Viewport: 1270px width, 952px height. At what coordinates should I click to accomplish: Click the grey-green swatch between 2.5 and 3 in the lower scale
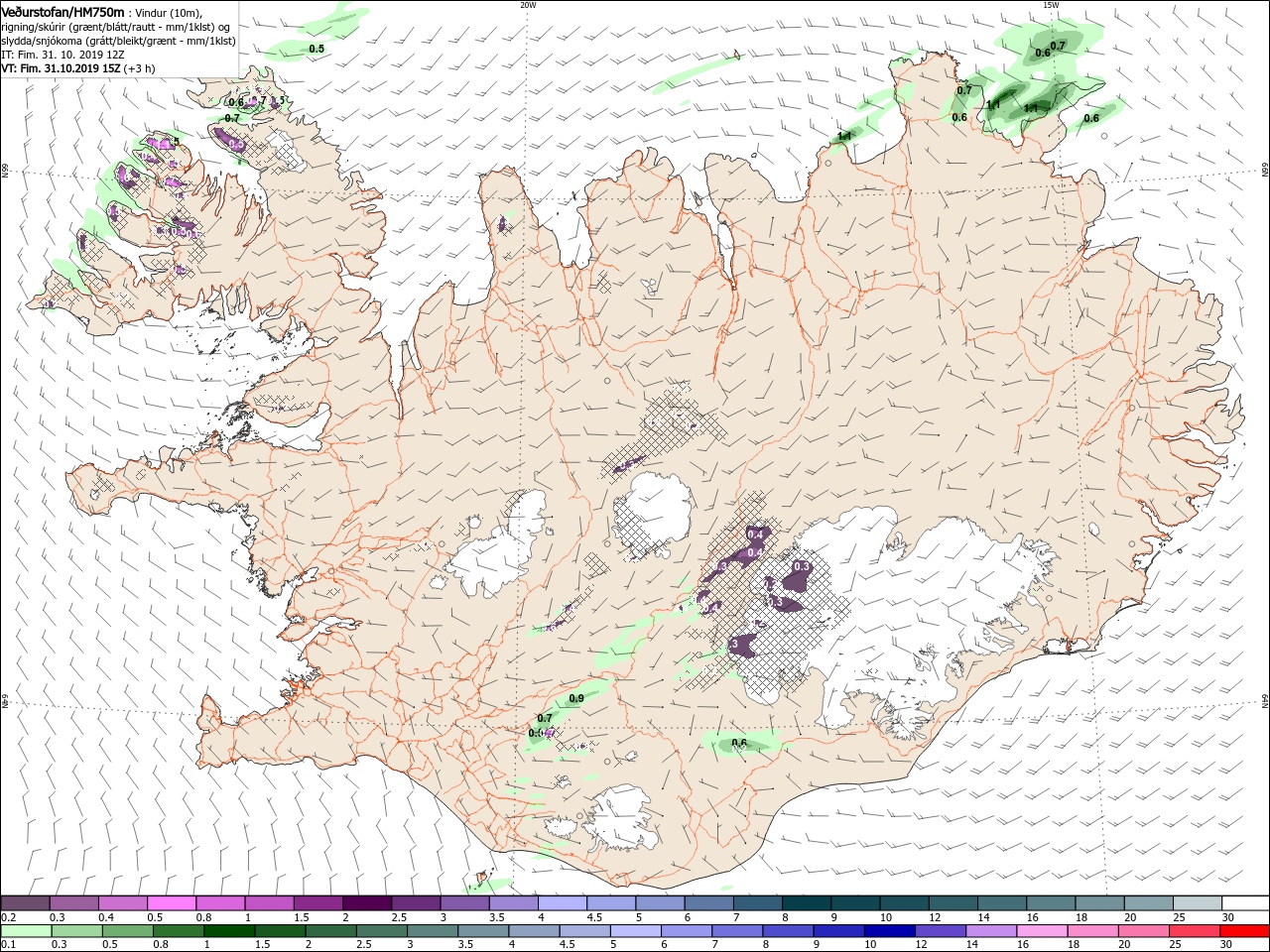click(381, 931)
